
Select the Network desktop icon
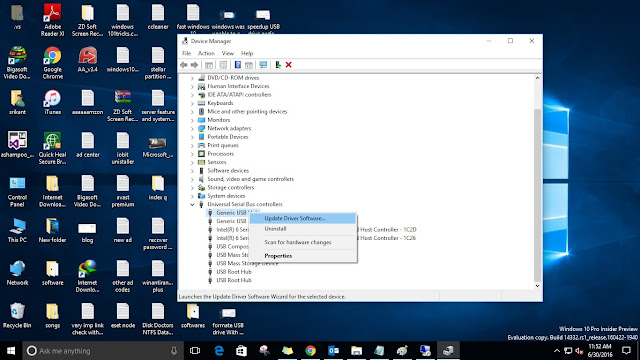point(17,273)
